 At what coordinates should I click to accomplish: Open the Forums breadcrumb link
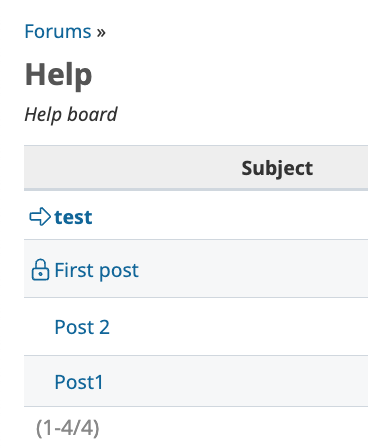(x=58, y=32)
